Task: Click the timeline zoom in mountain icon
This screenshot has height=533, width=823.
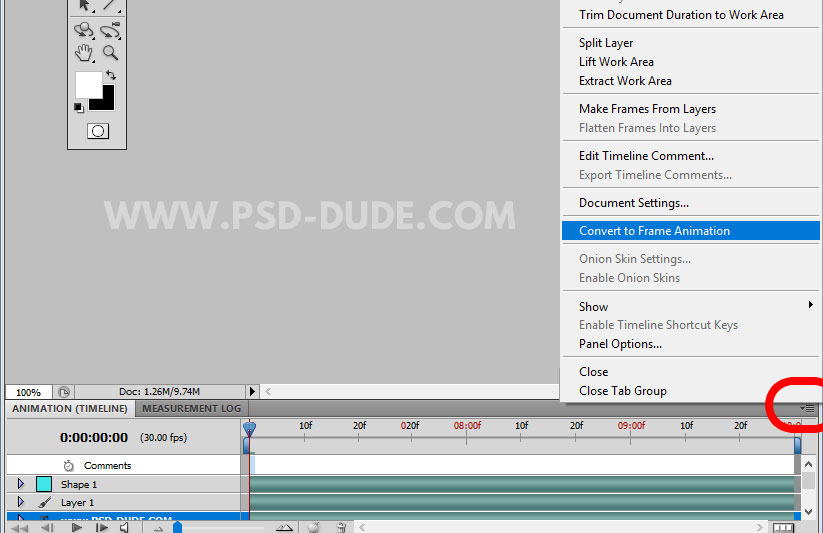Action: 284,528
